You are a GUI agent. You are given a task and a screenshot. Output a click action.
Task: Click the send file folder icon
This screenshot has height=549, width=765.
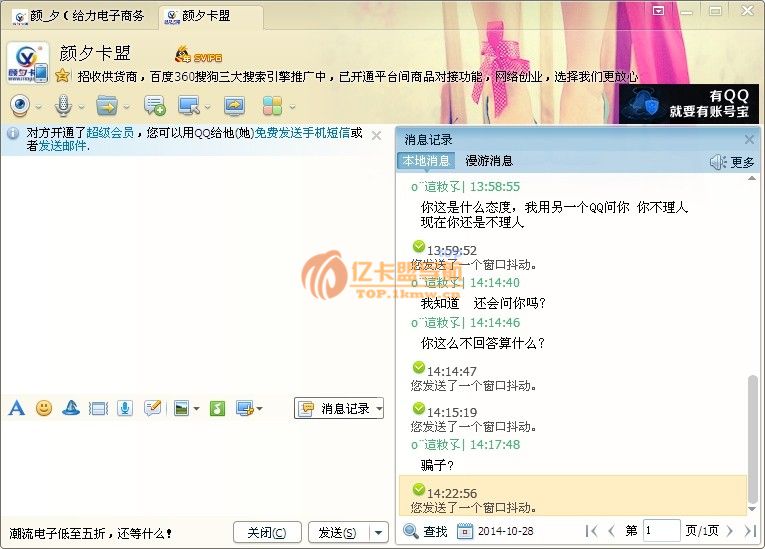(106, 105)
